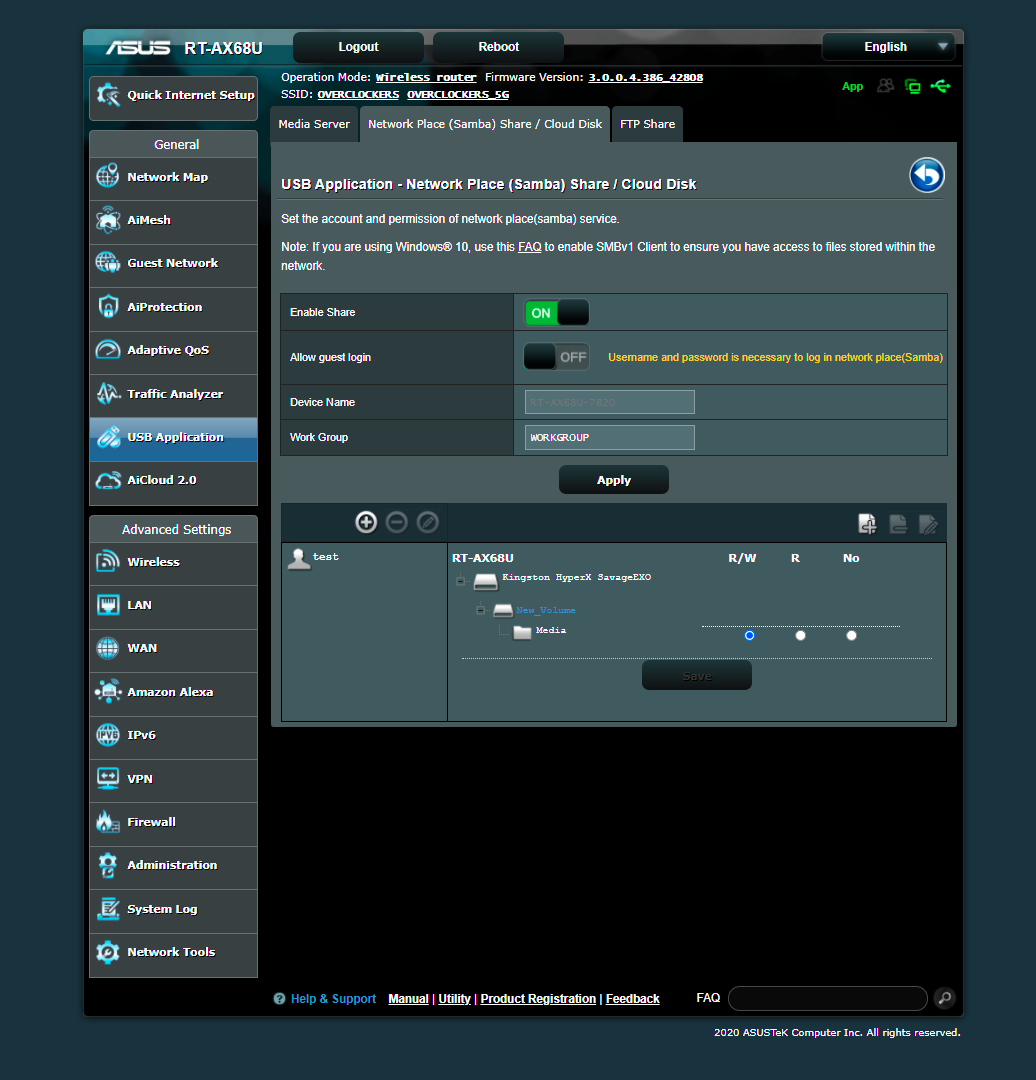Open Wireless advanced settings
The height and width of the screenshot is (1080, 1036).
click(x=174, y=563)
